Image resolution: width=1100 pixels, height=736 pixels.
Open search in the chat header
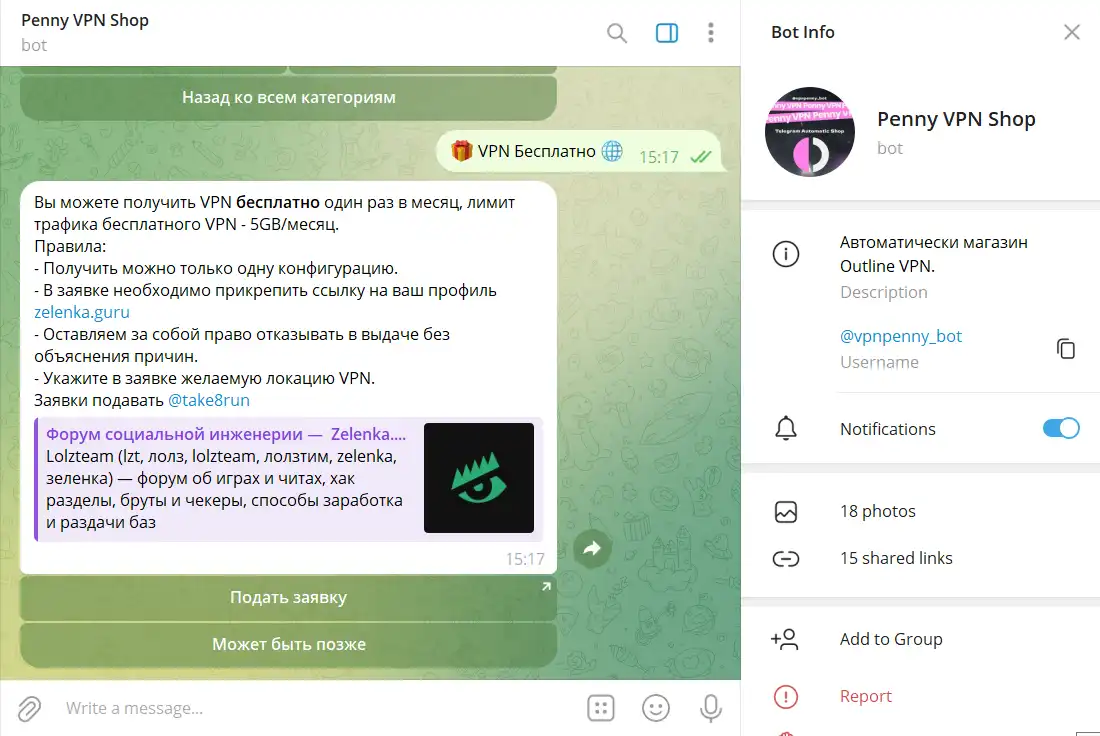pos(617,33)
